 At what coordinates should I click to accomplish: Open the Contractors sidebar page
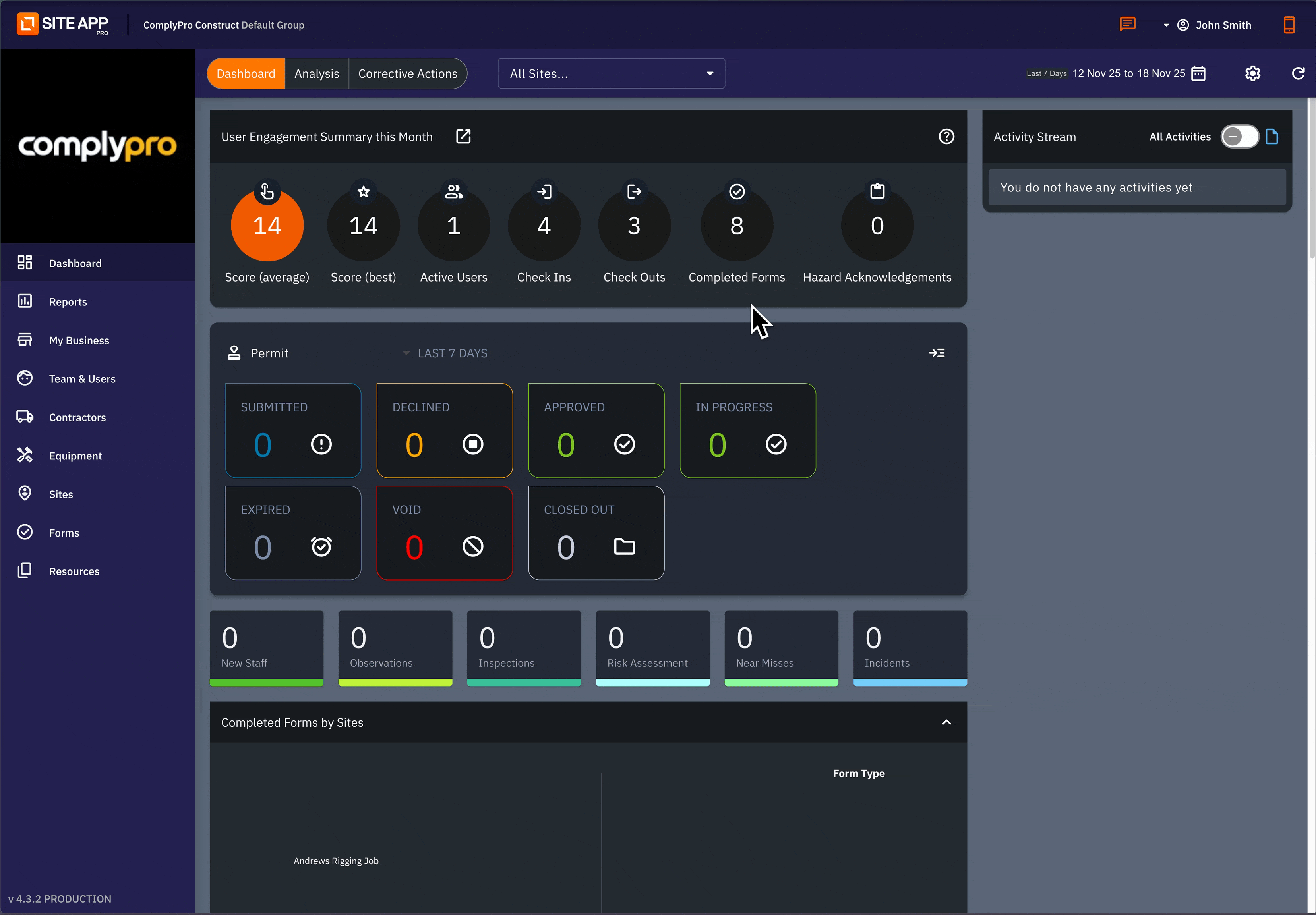[77, 417]
